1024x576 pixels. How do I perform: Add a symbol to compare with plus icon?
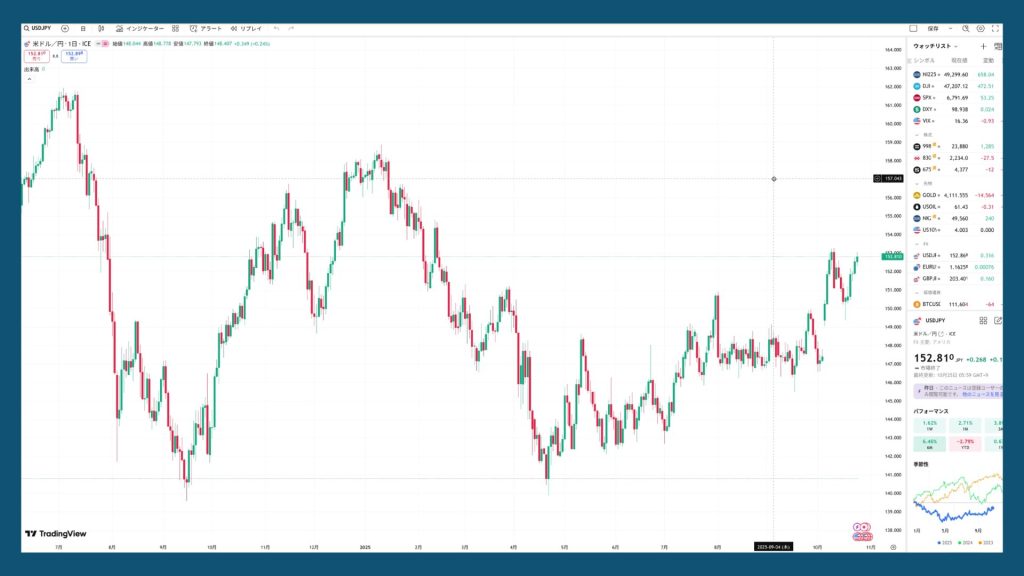pos(65,29)
